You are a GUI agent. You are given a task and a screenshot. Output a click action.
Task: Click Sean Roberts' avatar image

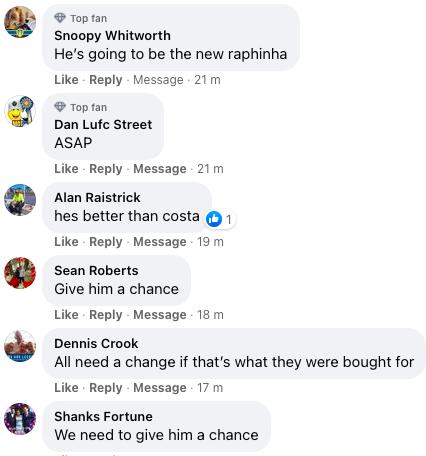click(20, 273)
